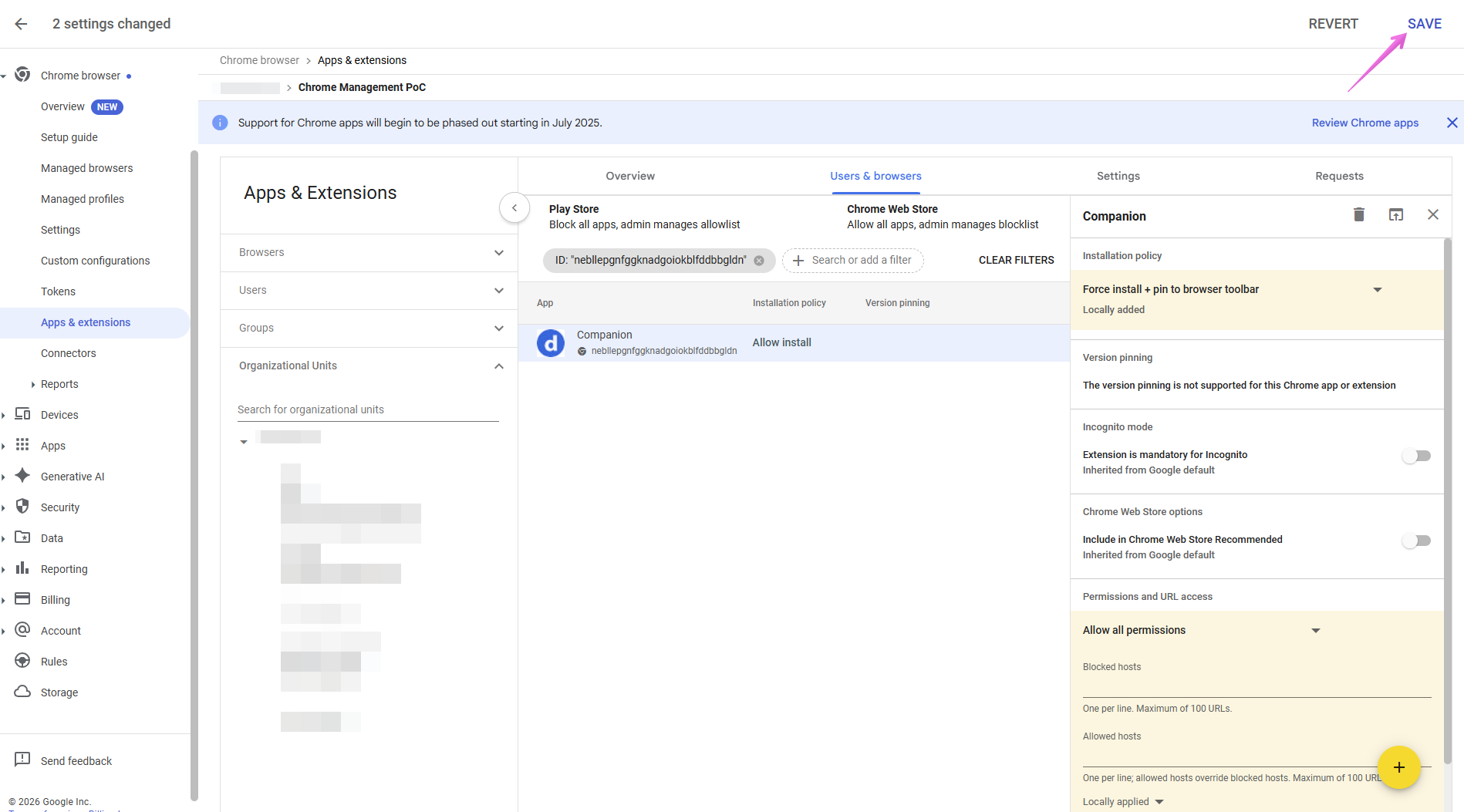
Task: Toggle Extension is mandatory for Incognito
Action: coord(1416,456)
